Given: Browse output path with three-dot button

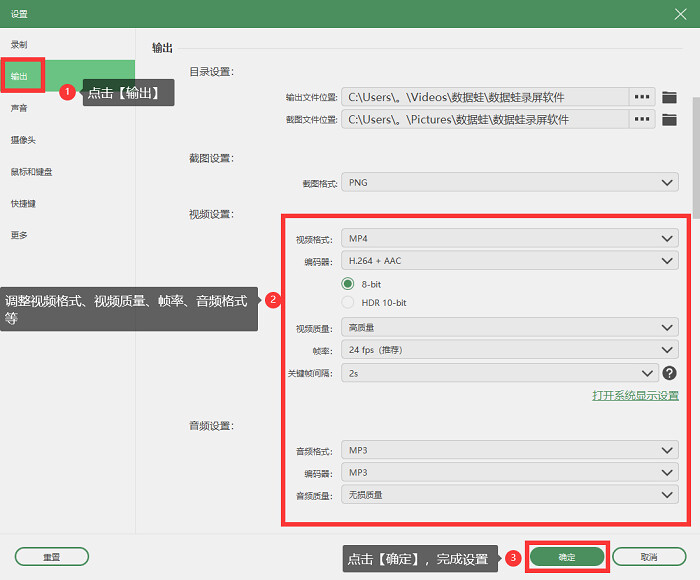Looking at the screenshot, I should click(642, 97).
